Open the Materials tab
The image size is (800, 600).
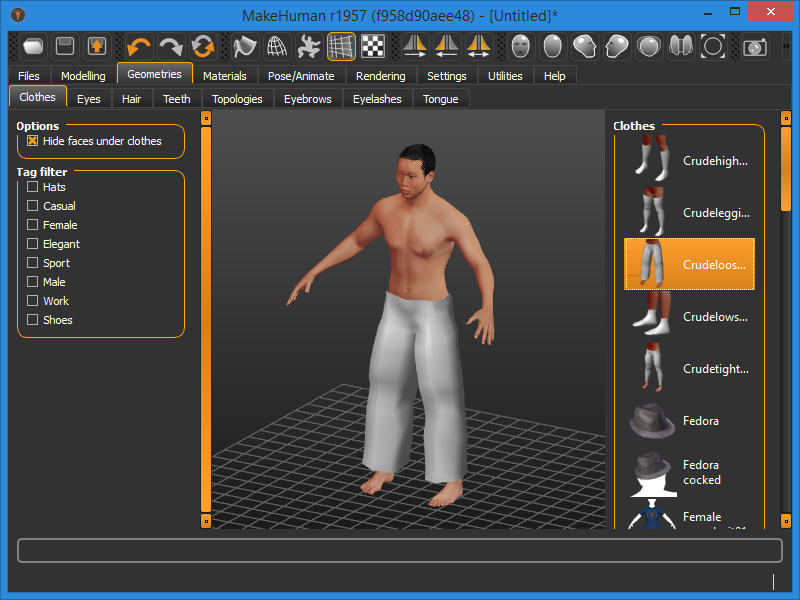coord(224,76)
